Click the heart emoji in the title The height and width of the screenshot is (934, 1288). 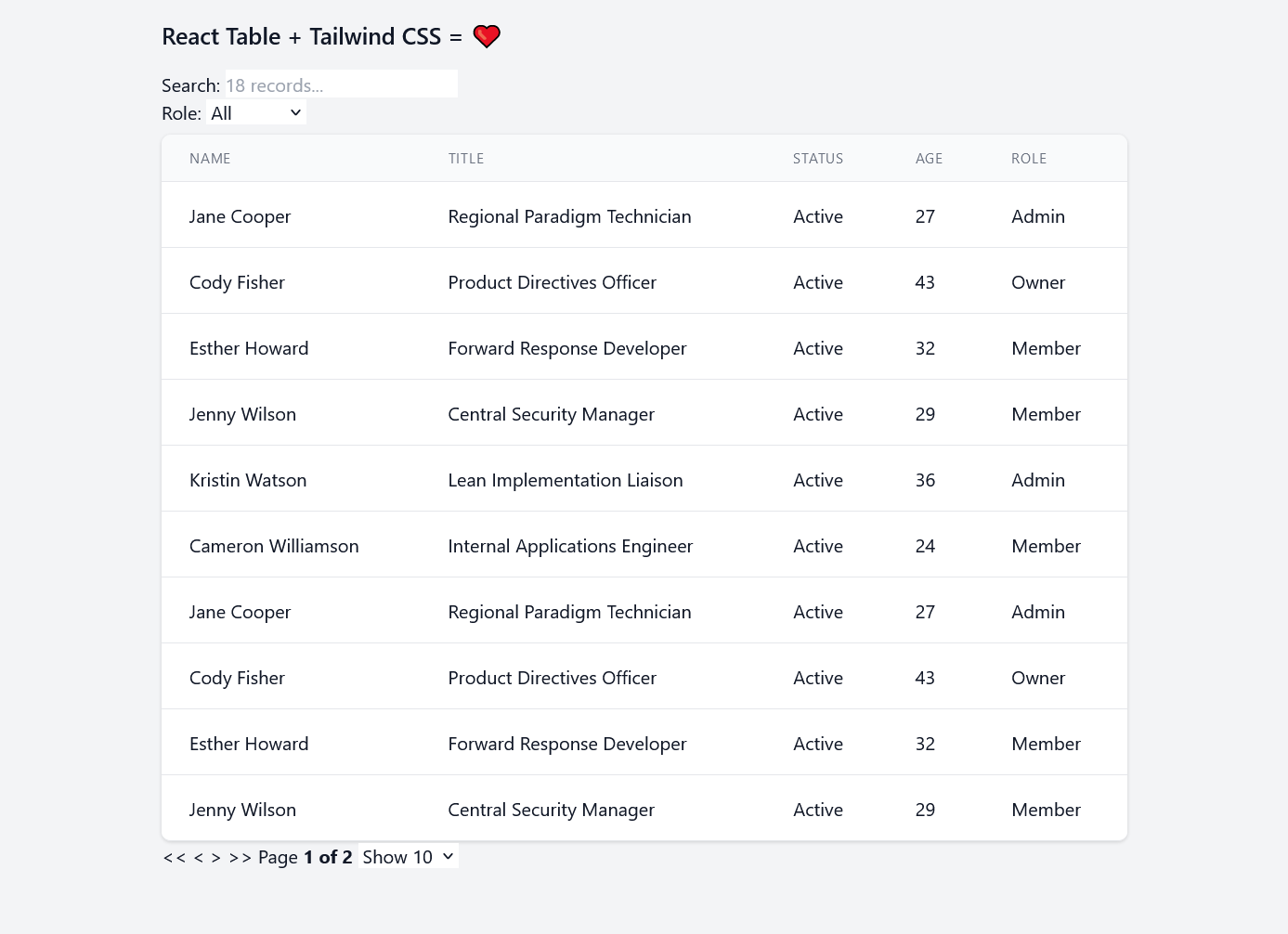click(x=486, y=35)
